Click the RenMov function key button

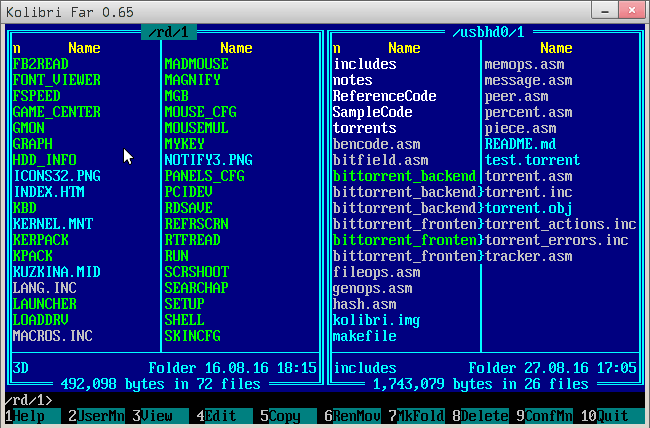[353, 416]
